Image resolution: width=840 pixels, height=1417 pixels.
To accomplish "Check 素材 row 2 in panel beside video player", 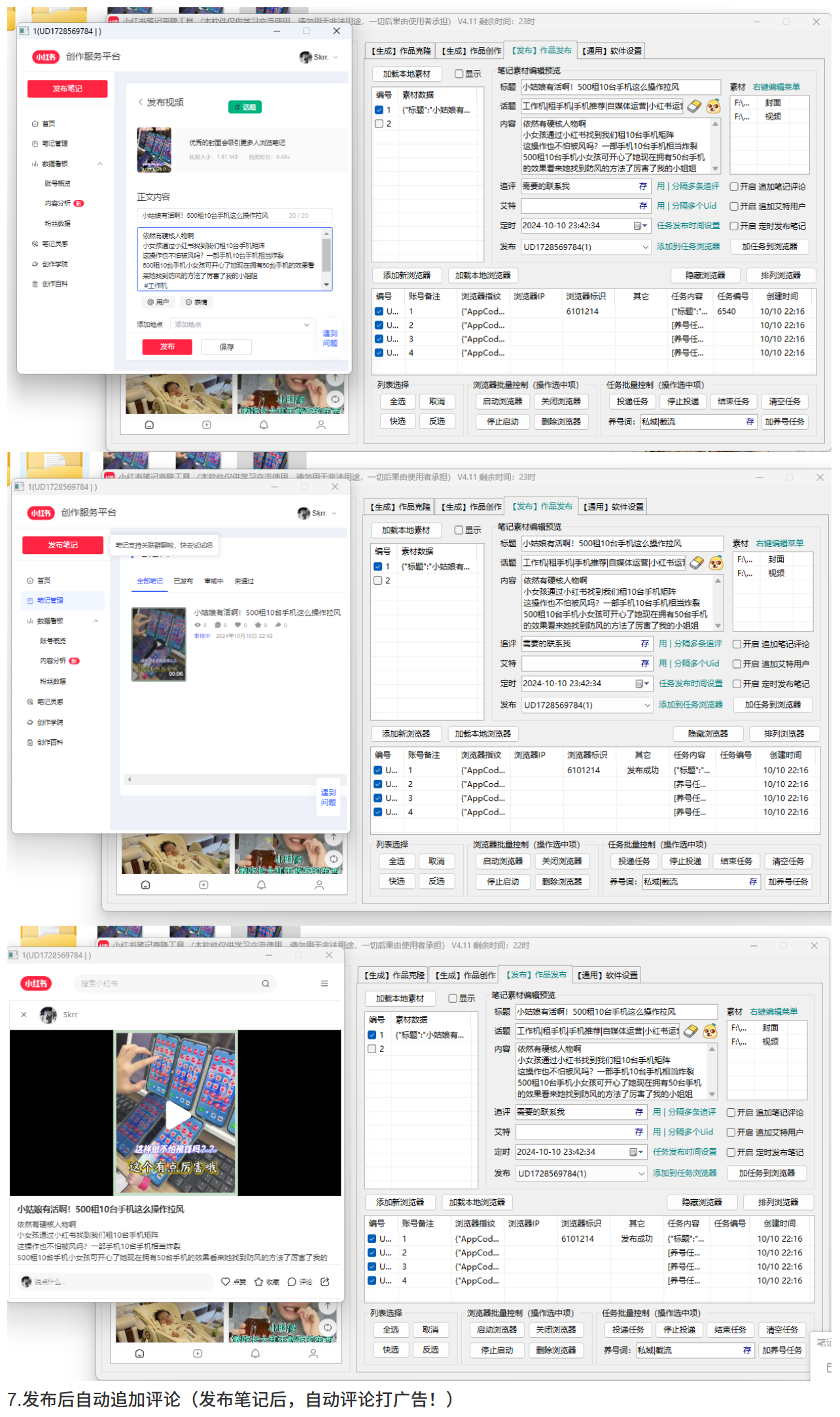I will [372, 1049].
